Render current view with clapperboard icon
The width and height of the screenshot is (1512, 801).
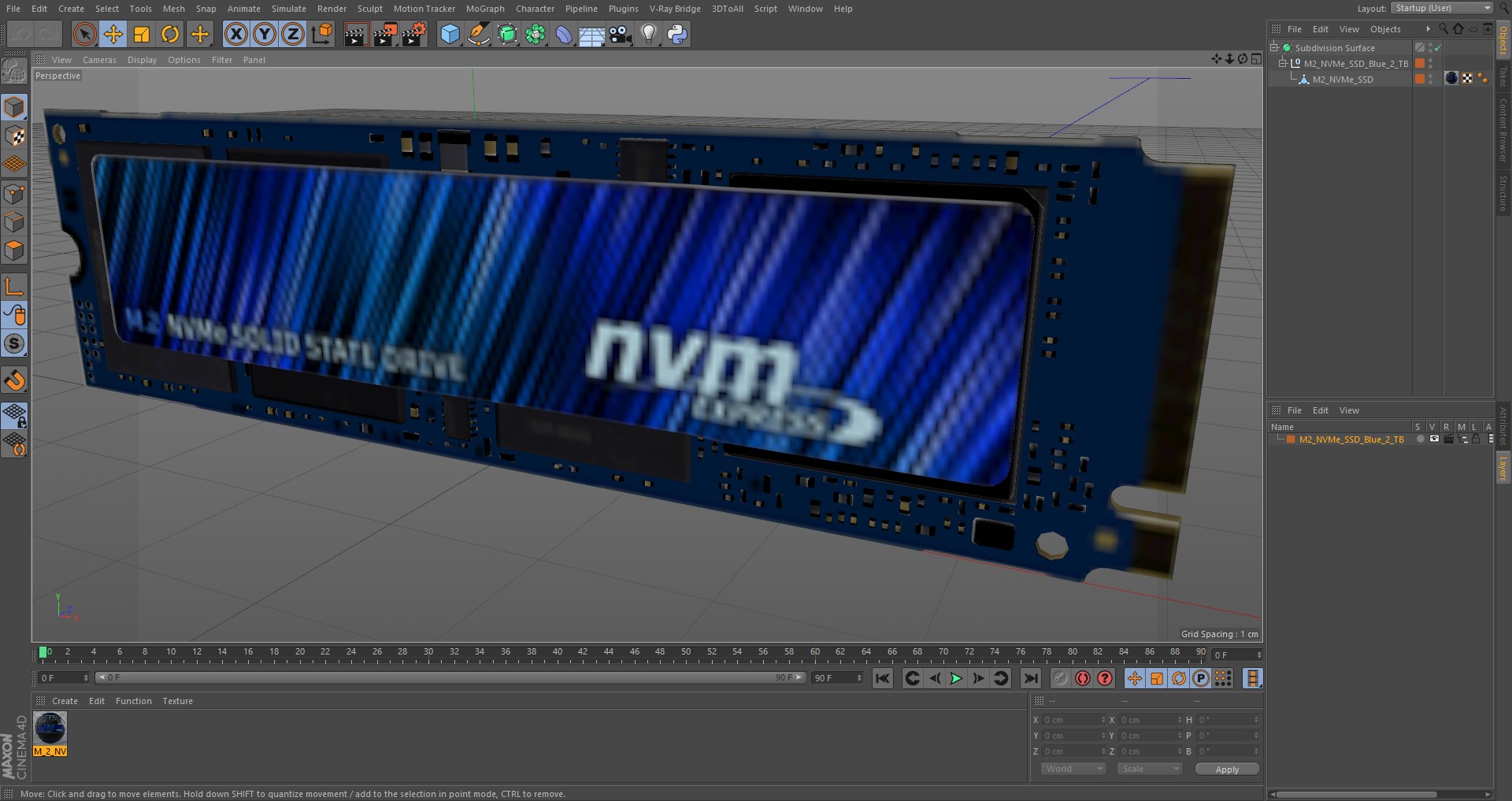tap(356, 34)
